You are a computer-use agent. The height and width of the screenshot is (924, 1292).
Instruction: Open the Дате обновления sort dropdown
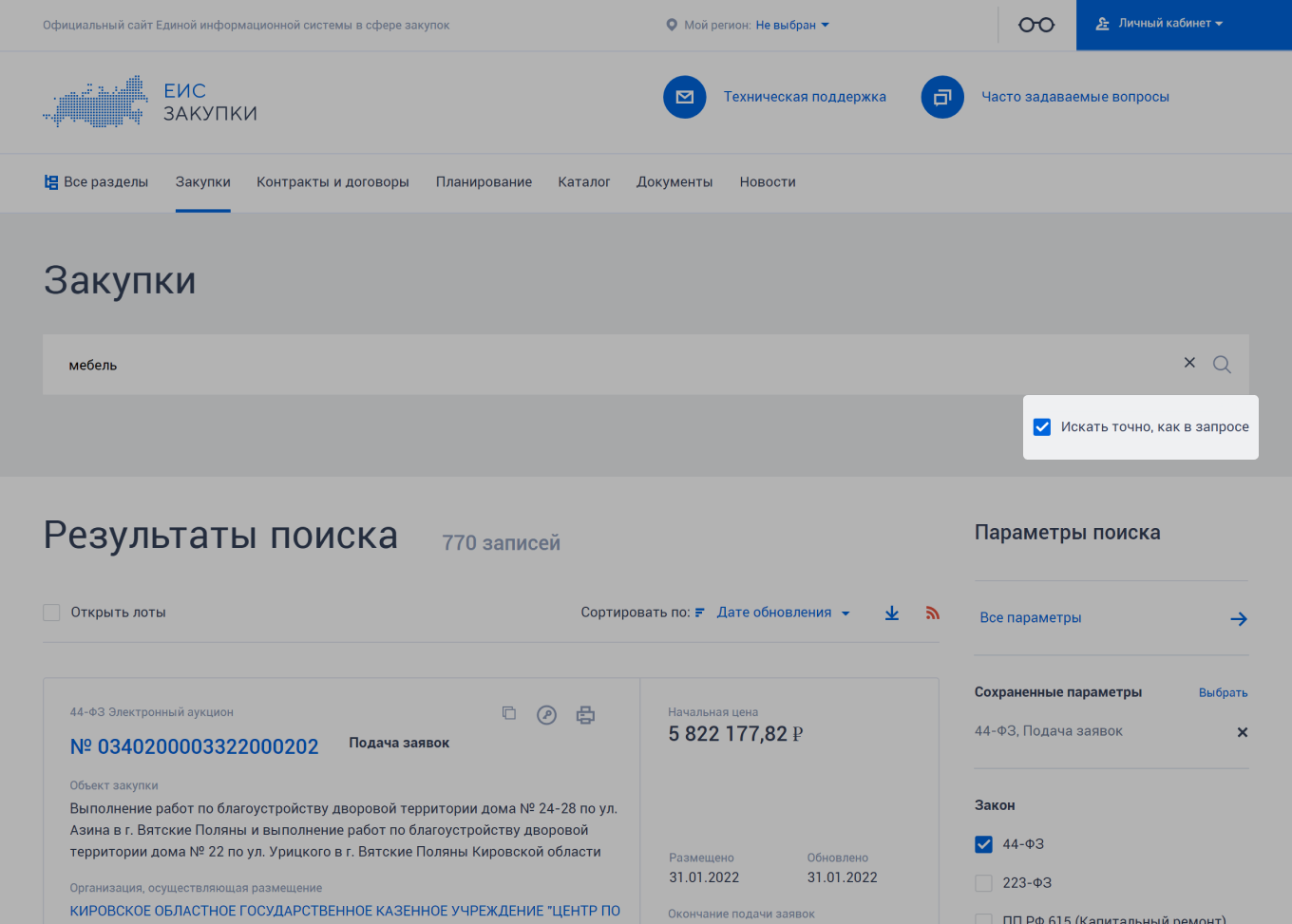tap(783, 613)
